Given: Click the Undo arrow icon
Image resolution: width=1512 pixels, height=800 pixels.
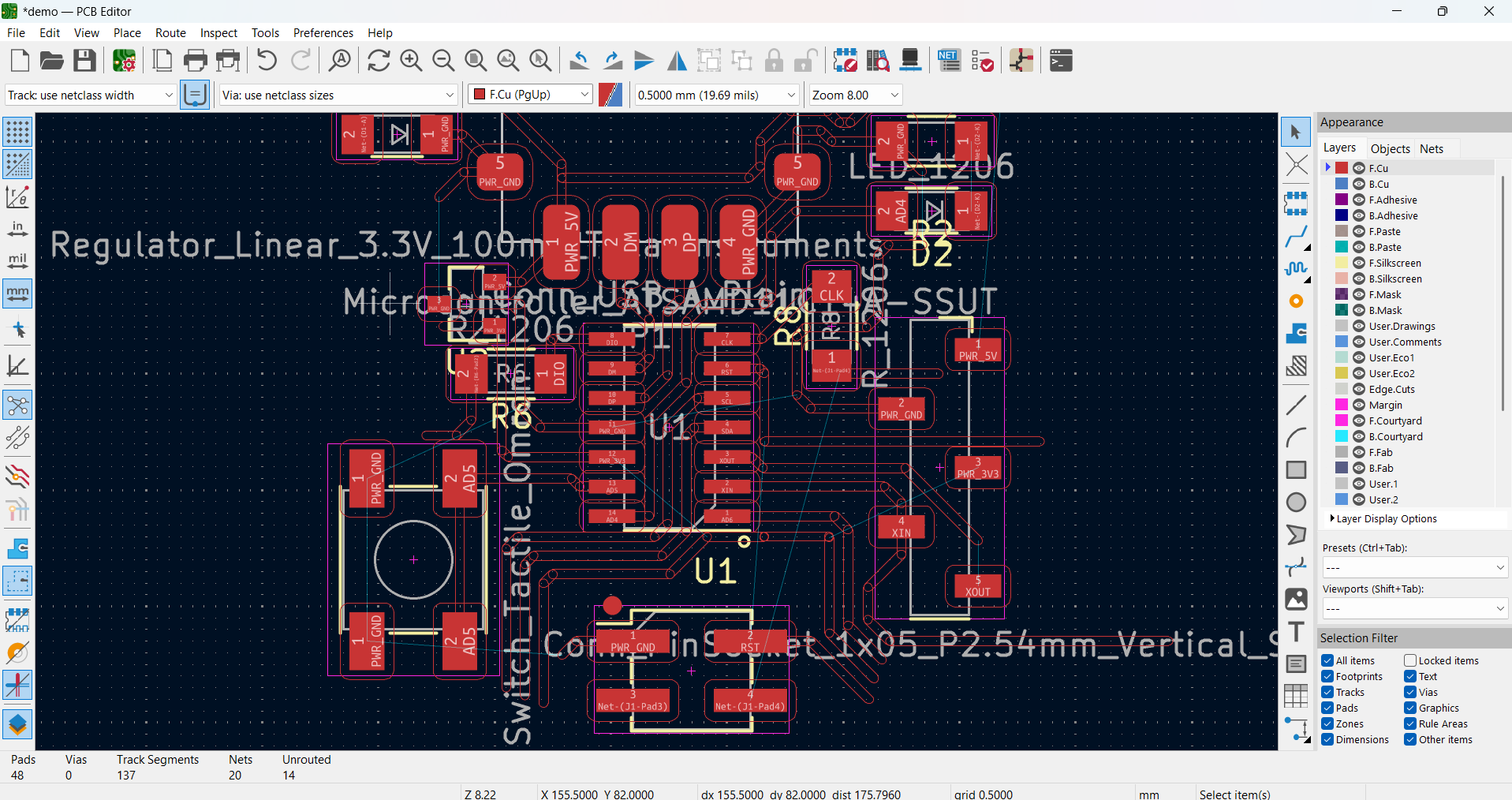Looking at the screenshot, I should [x=267, y=61].
